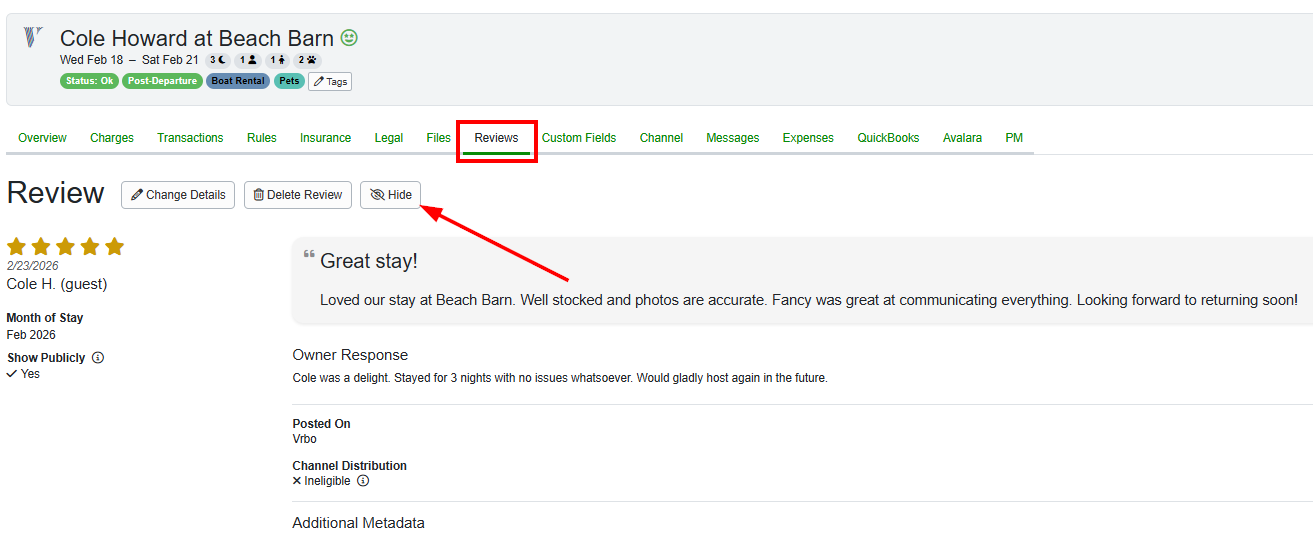Click the green smiley face guest icon
The height and width of the screenshot is (550, 1313).
[x=349, y=38]
